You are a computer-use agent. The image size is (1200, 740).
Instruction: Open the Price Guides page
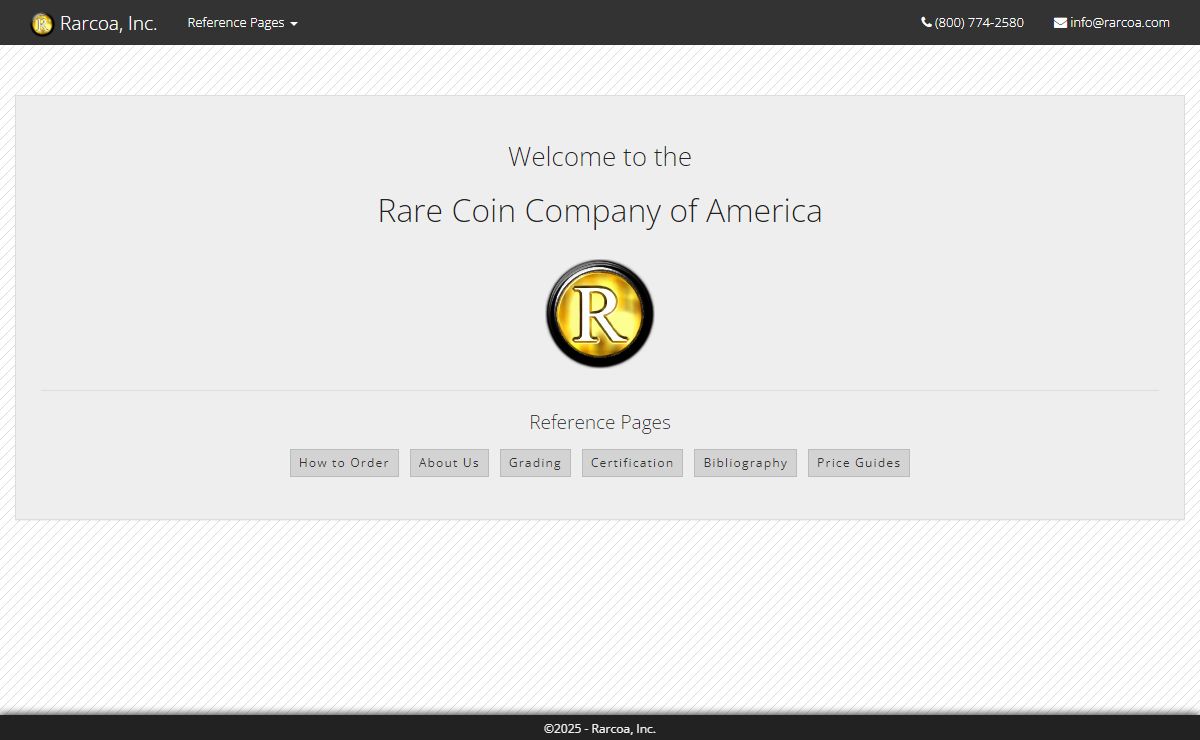click(x=859, y=463)
